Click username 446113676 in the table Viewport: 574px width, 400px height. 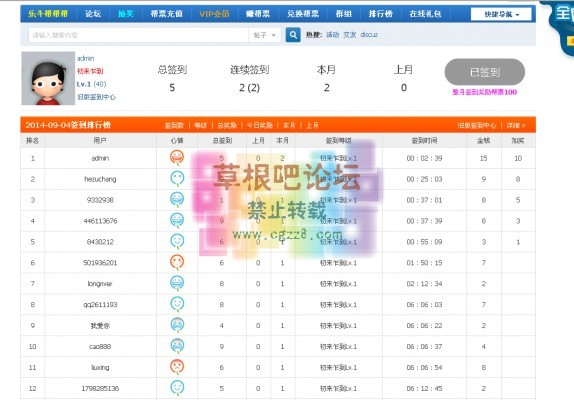pos(100,221)
